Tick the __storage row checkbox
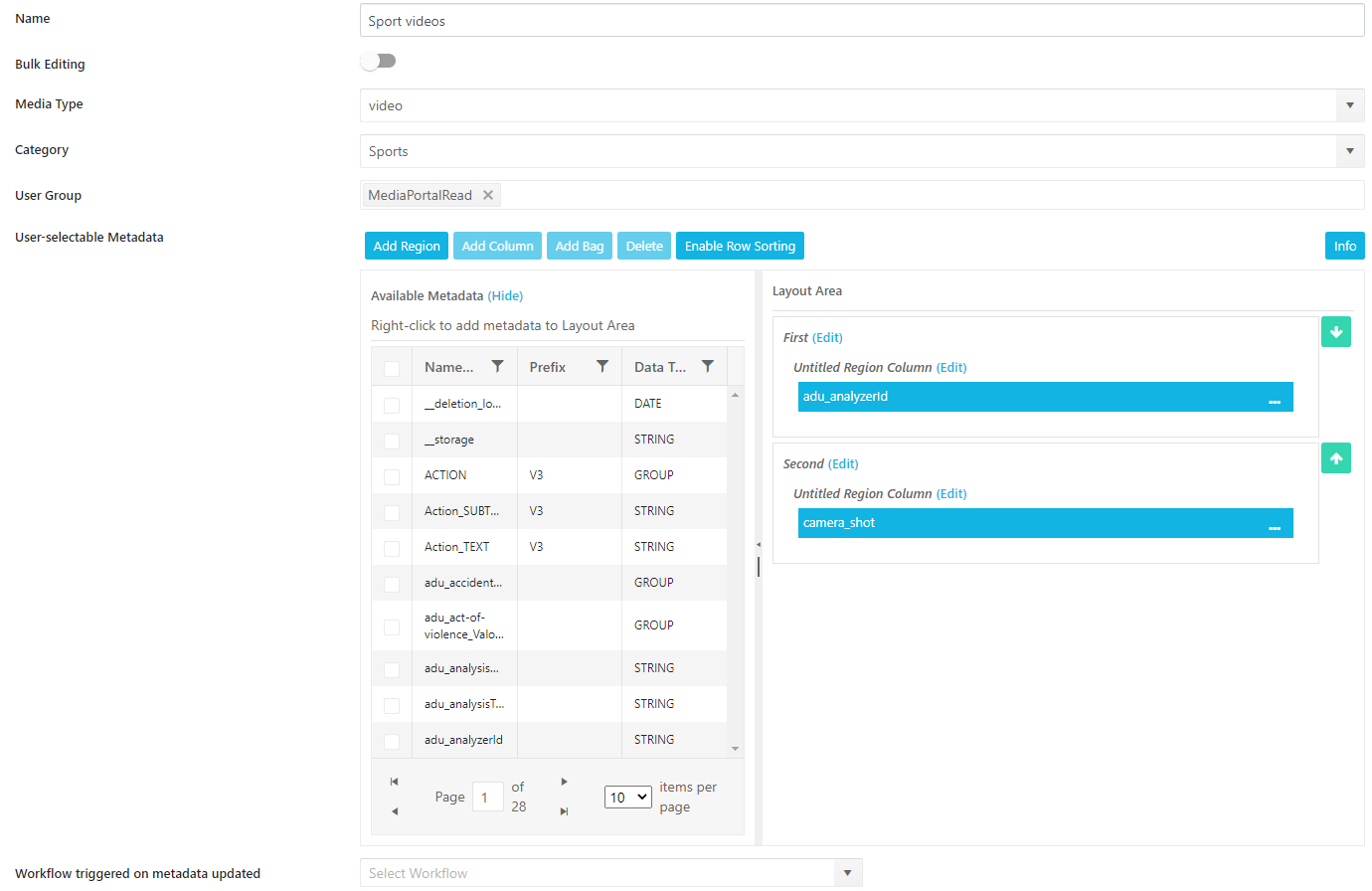This screenshot has height=891, width=1372. pyautogui.click(x=392, y=441)
